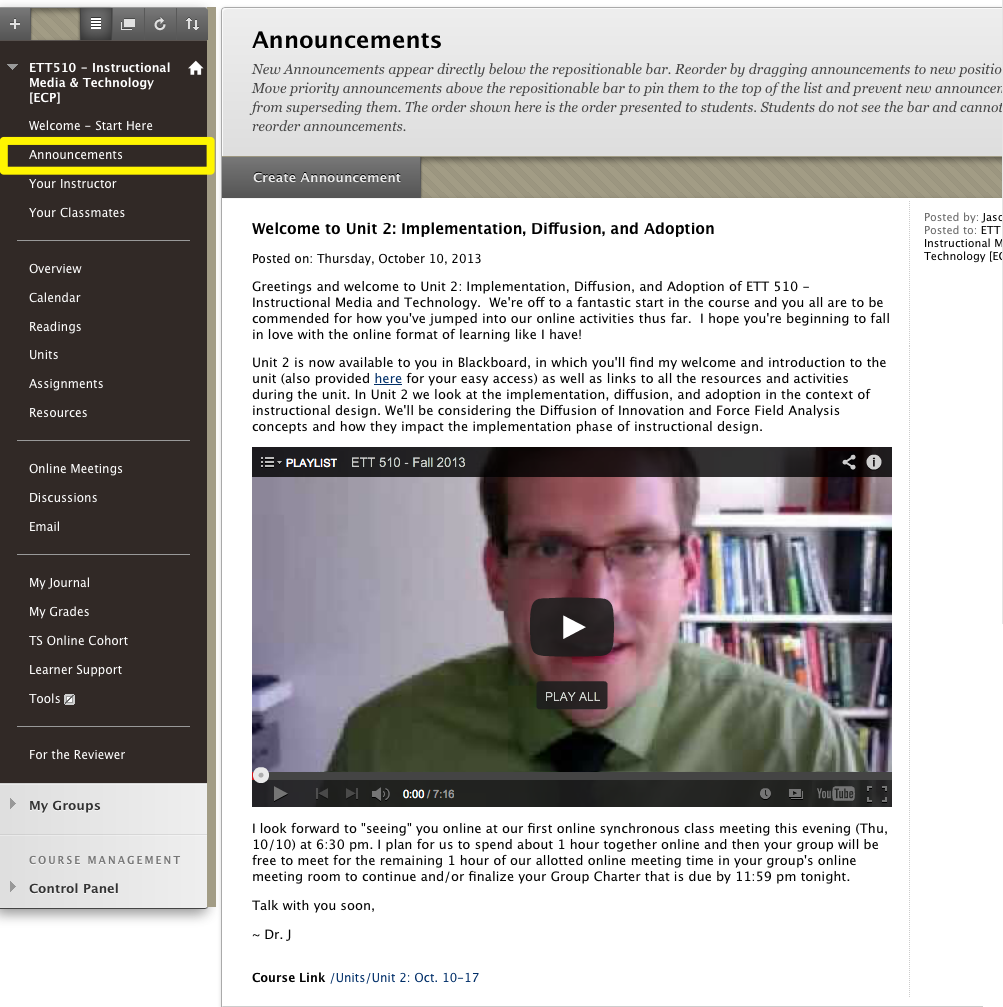Click the ETT 510 - Fall 2013 playlist title
Viewport: 1003px width, 1007px height.
408,462
